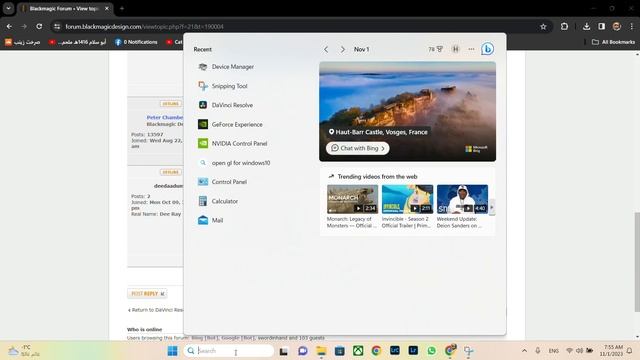Open new tab in Chrome
This screenshot has height=360, width=640.
point(122,8)
